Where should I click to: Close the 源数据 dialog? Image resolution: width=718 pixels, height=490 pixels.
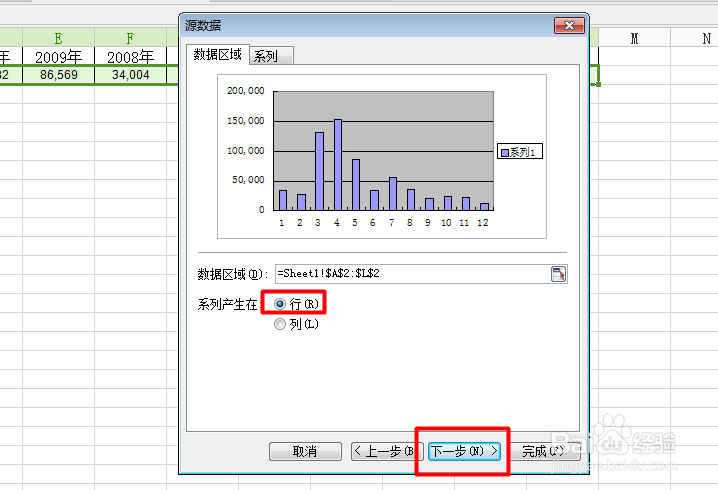(x=569, y=26)
